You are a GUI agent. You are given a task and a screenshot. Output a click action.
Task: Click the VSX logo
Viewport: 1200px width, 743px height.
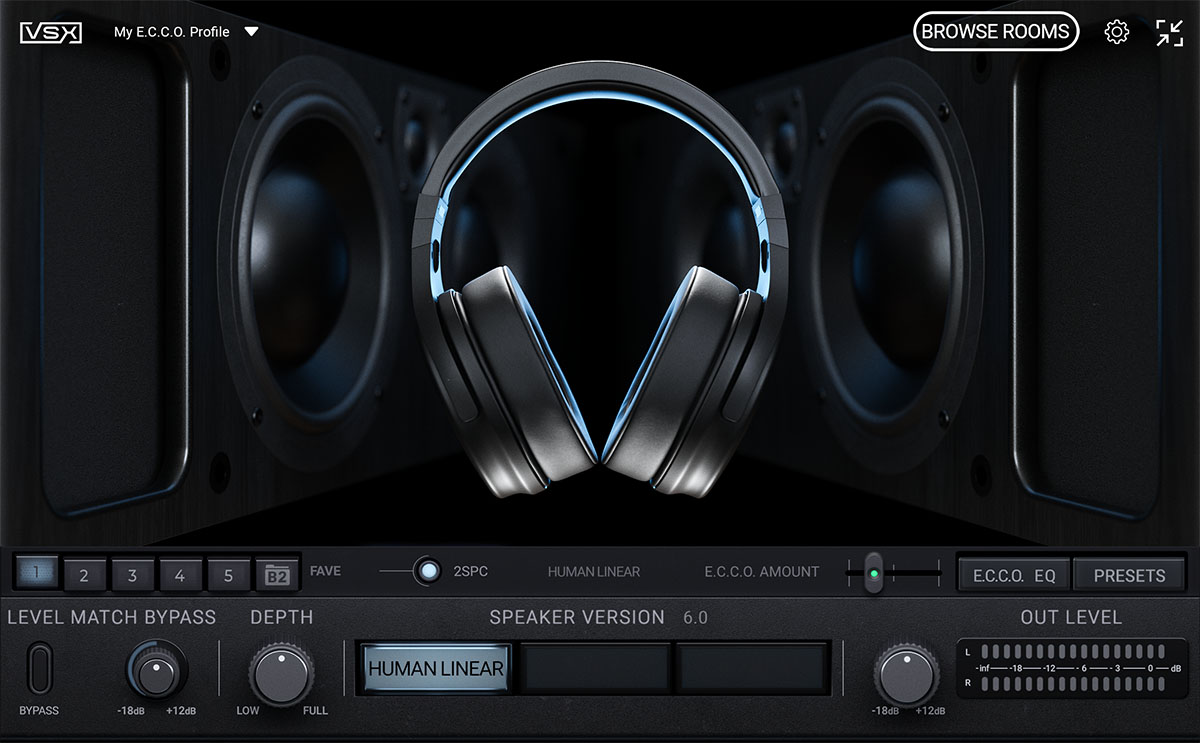pyautogui.click(x=50, y=32)
